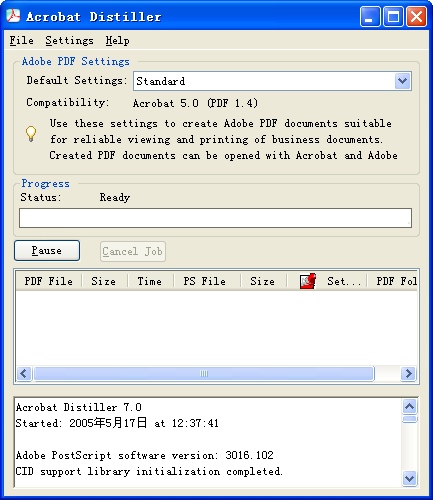Click the lightbulb hint icon

point(31,134)
